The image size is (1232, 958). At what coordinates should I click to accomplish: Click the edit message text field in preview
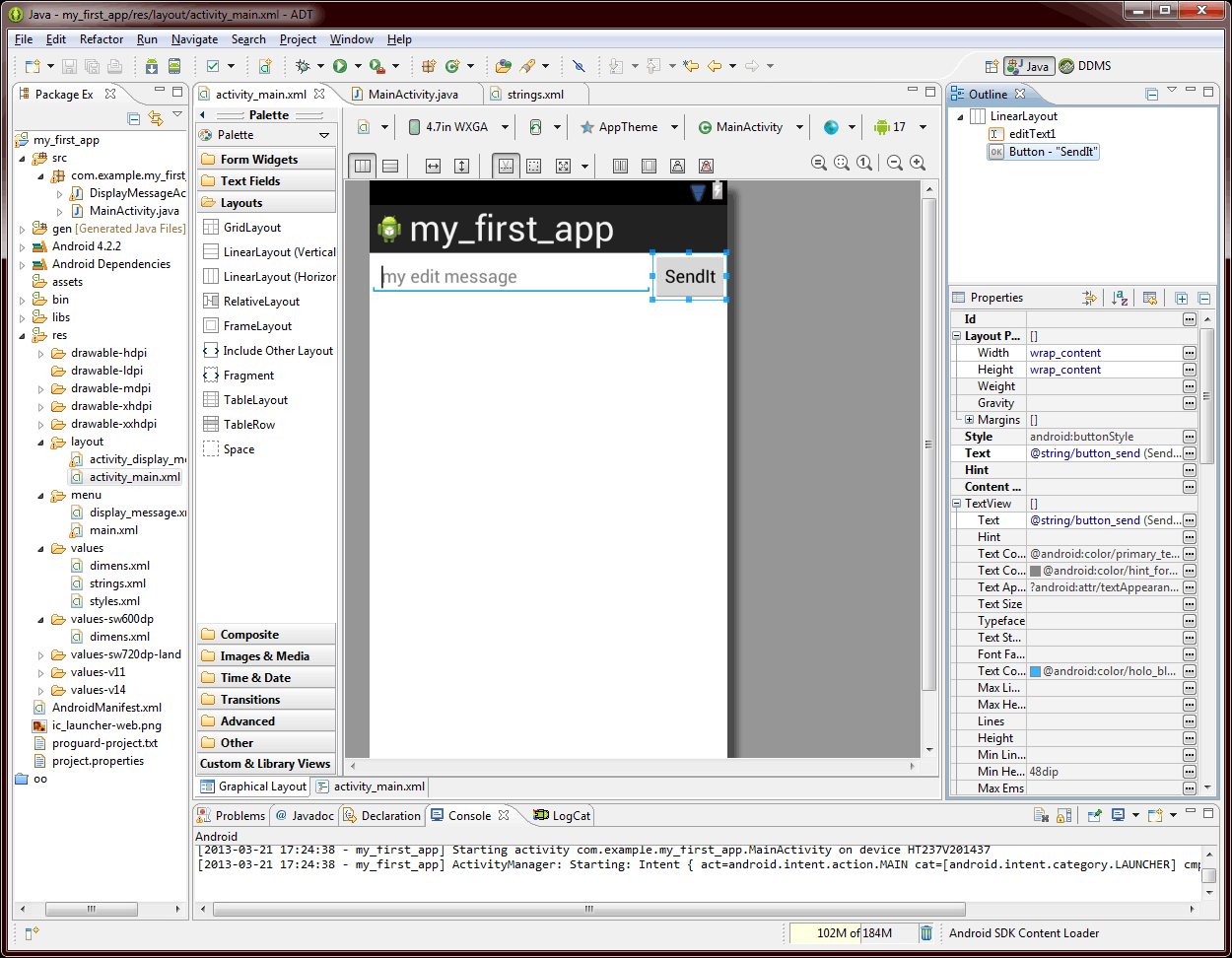512,277
